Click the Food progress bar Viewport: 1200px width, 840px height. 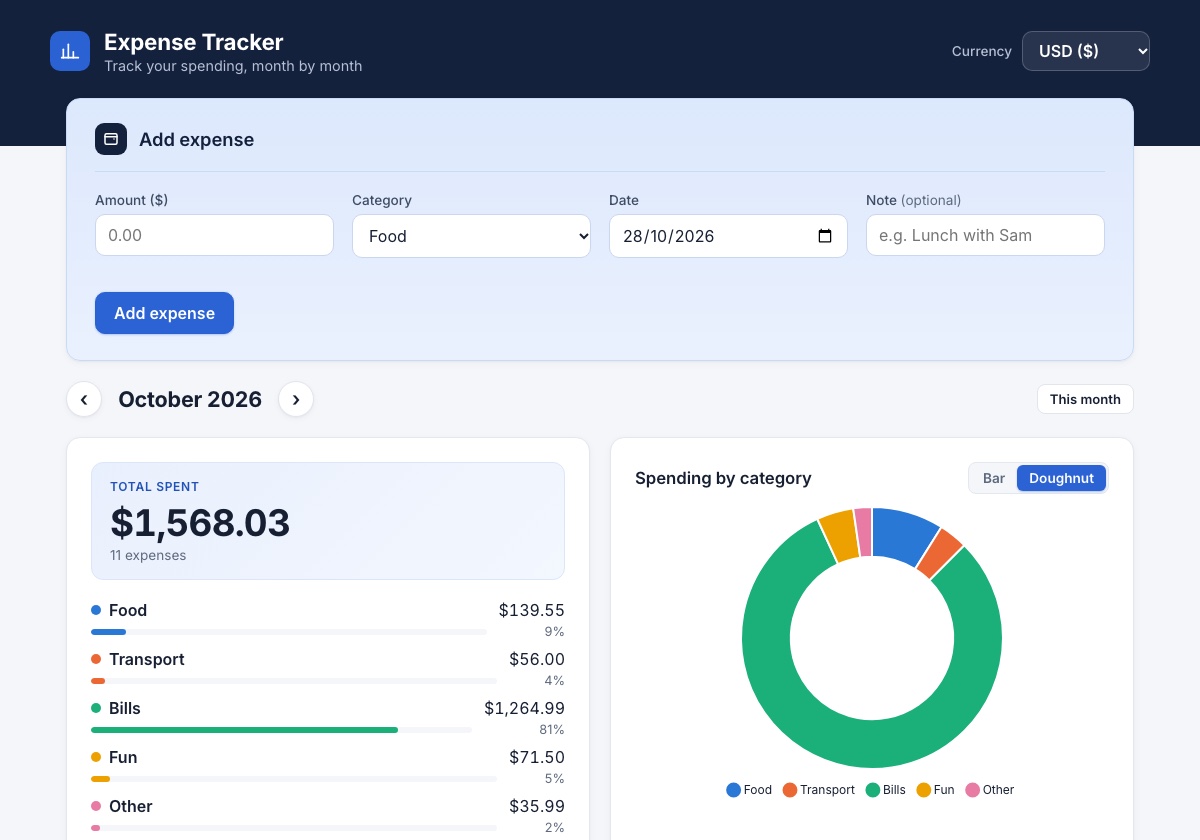click(x=289, y=632)
